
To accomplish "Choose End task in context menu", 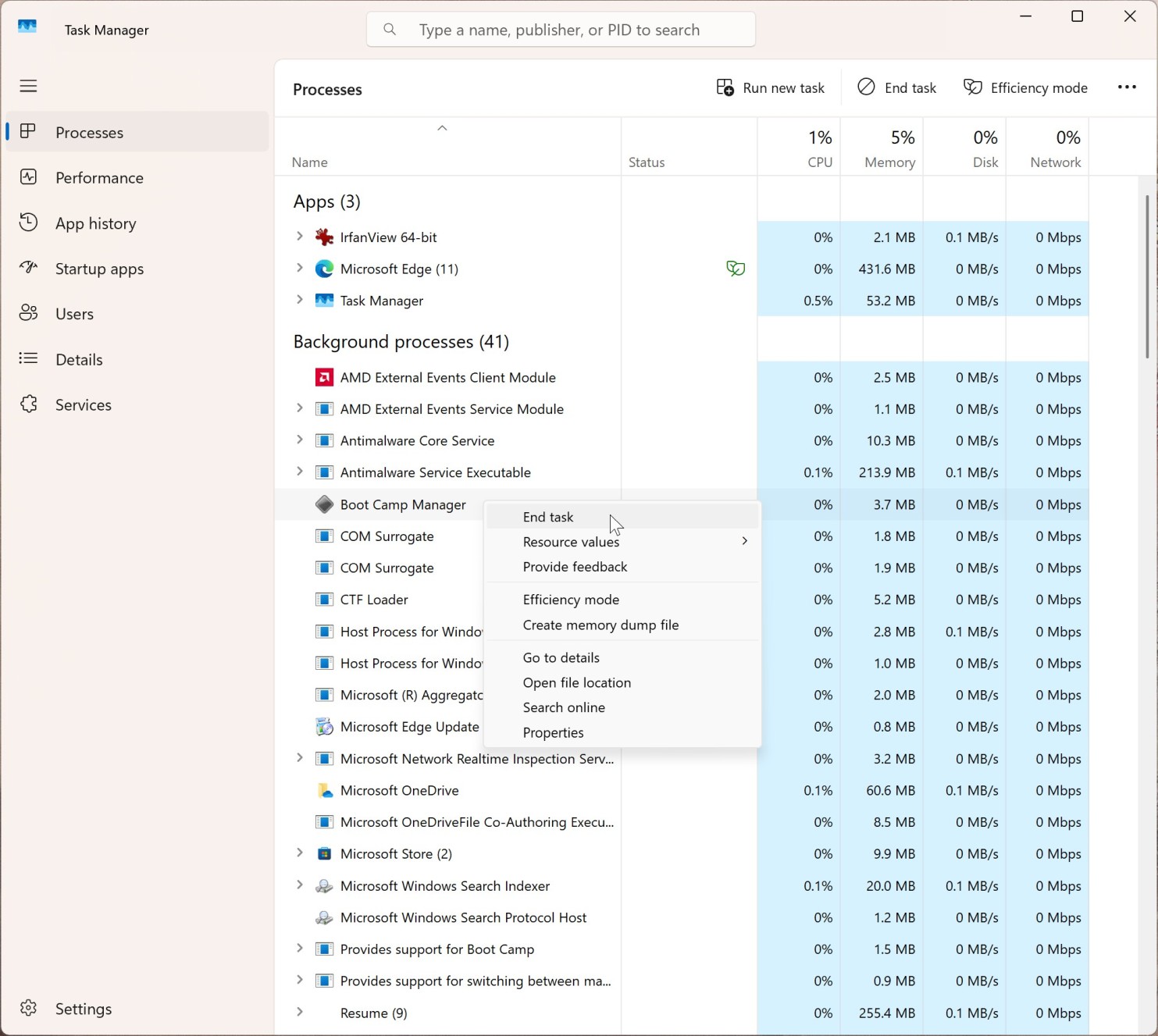I will coord(622,517).
